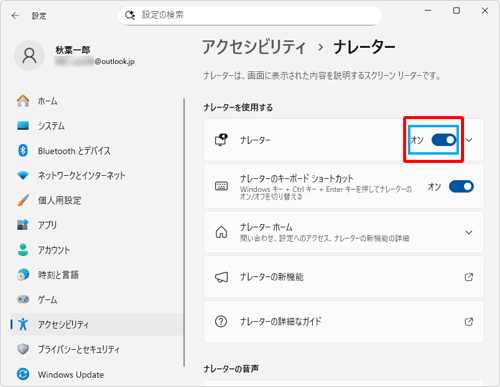Toggle ナレーターのキーボード ショートカット switch

click(x=461, y=186)
